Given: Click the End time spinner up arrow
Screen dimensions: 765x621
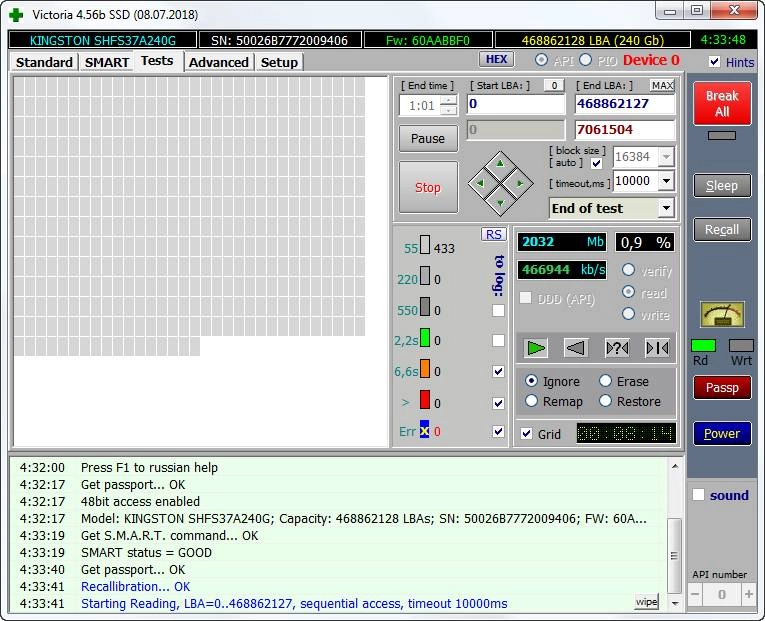Looking at the screenshot, I should point(448,100).
